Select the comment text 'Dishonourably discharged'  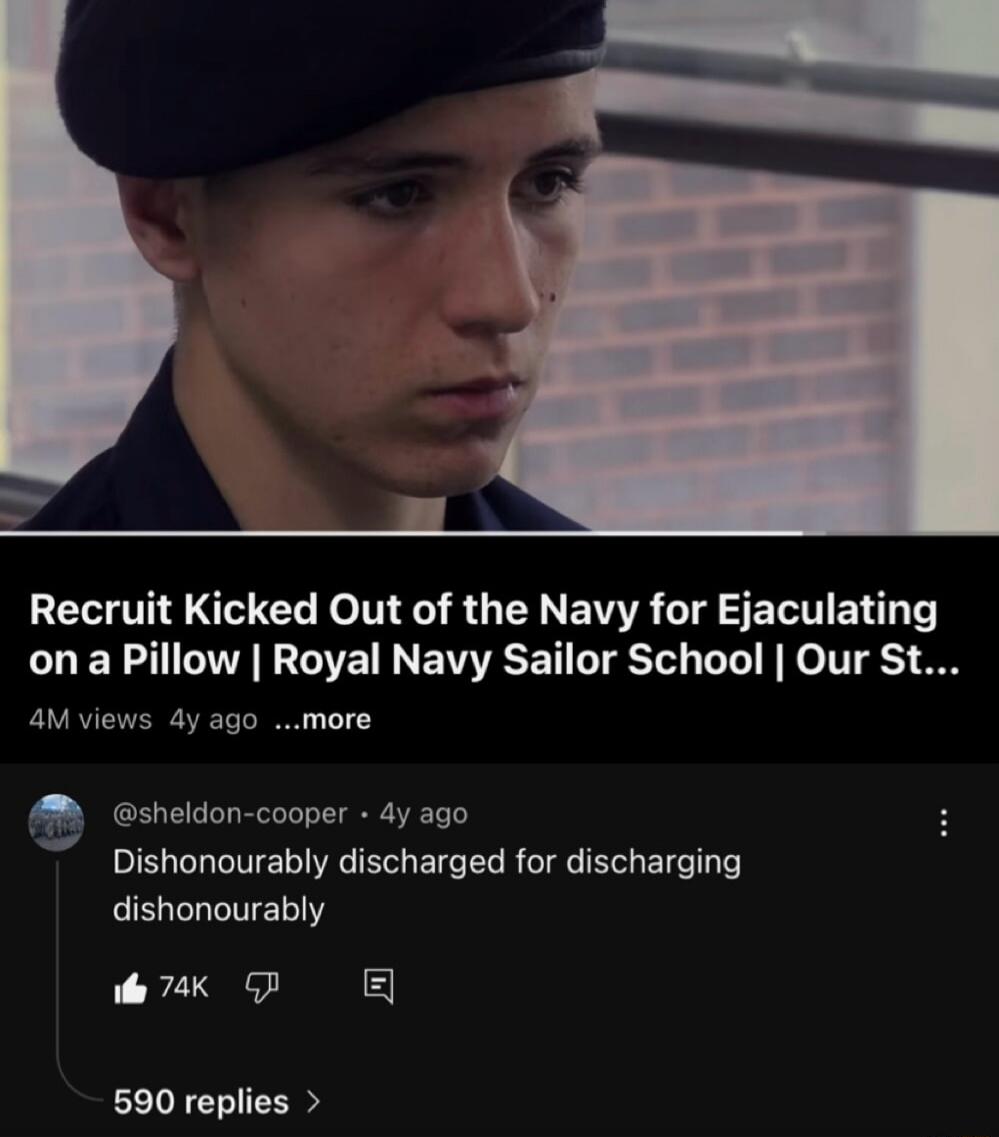click(308, 862)
